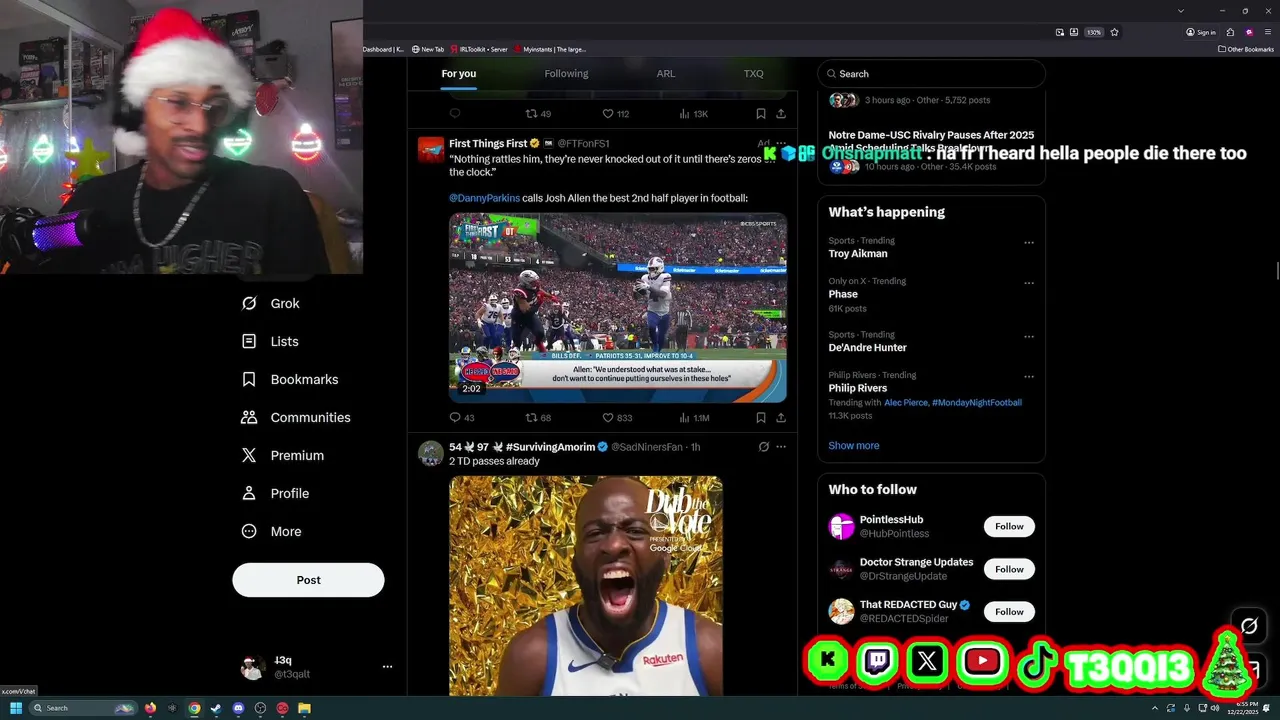Open Steam from the taskbar
This screenshot has width=1280, height=720.
point(215,708)
